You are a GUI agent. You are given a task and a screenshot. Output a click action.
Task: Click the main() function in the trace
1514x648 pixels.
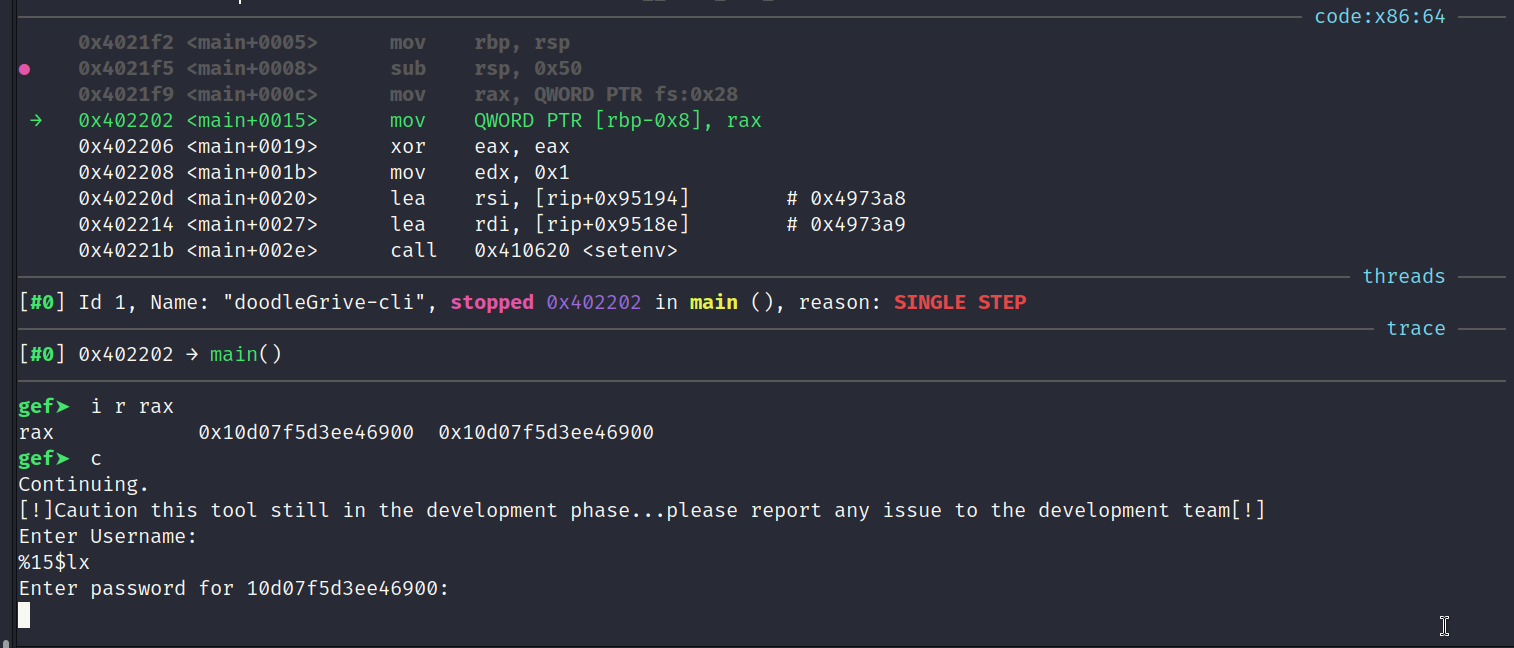click(x=246, y=355)
